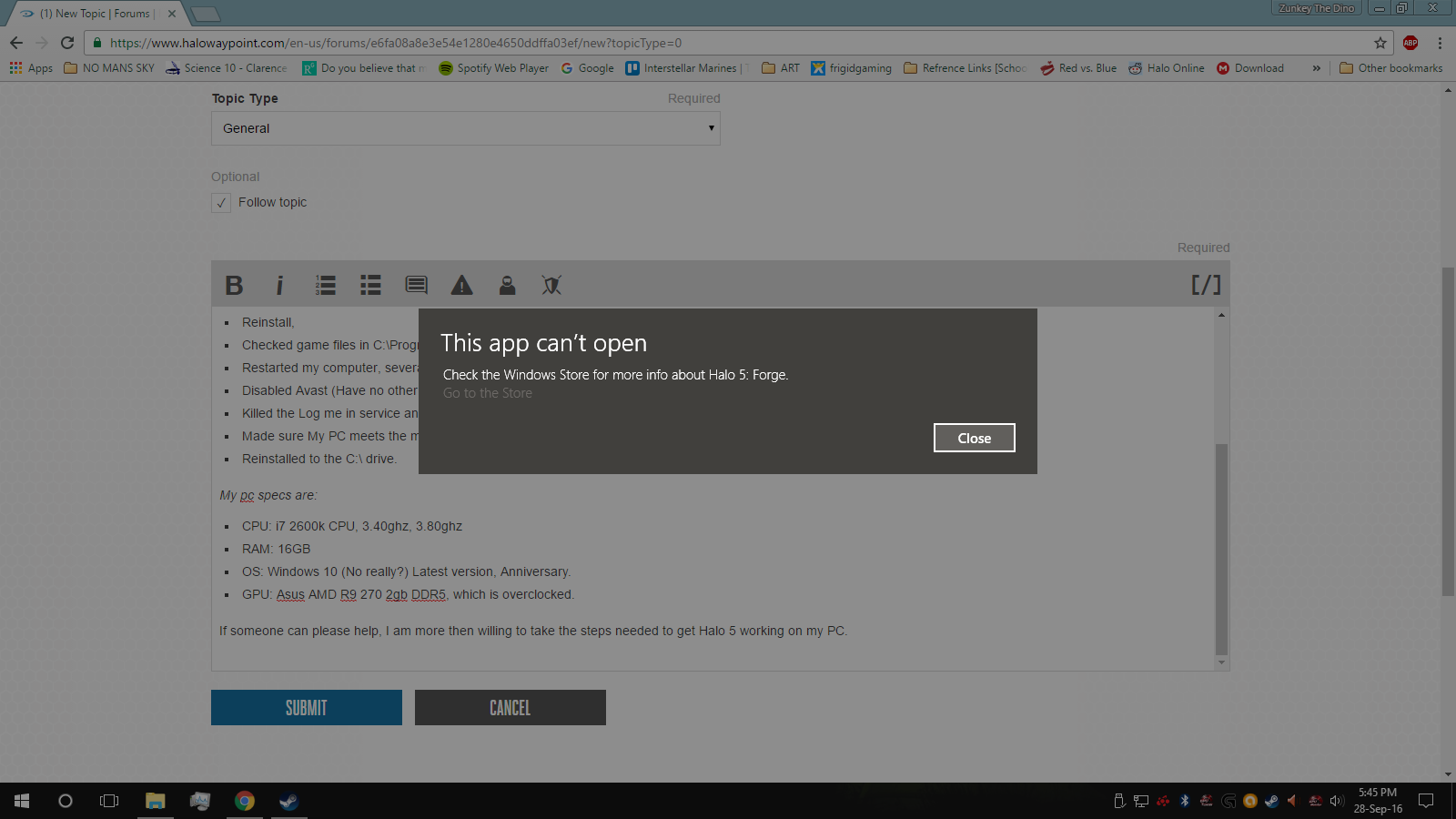Open the Windows Start menu

click(22, 801)
